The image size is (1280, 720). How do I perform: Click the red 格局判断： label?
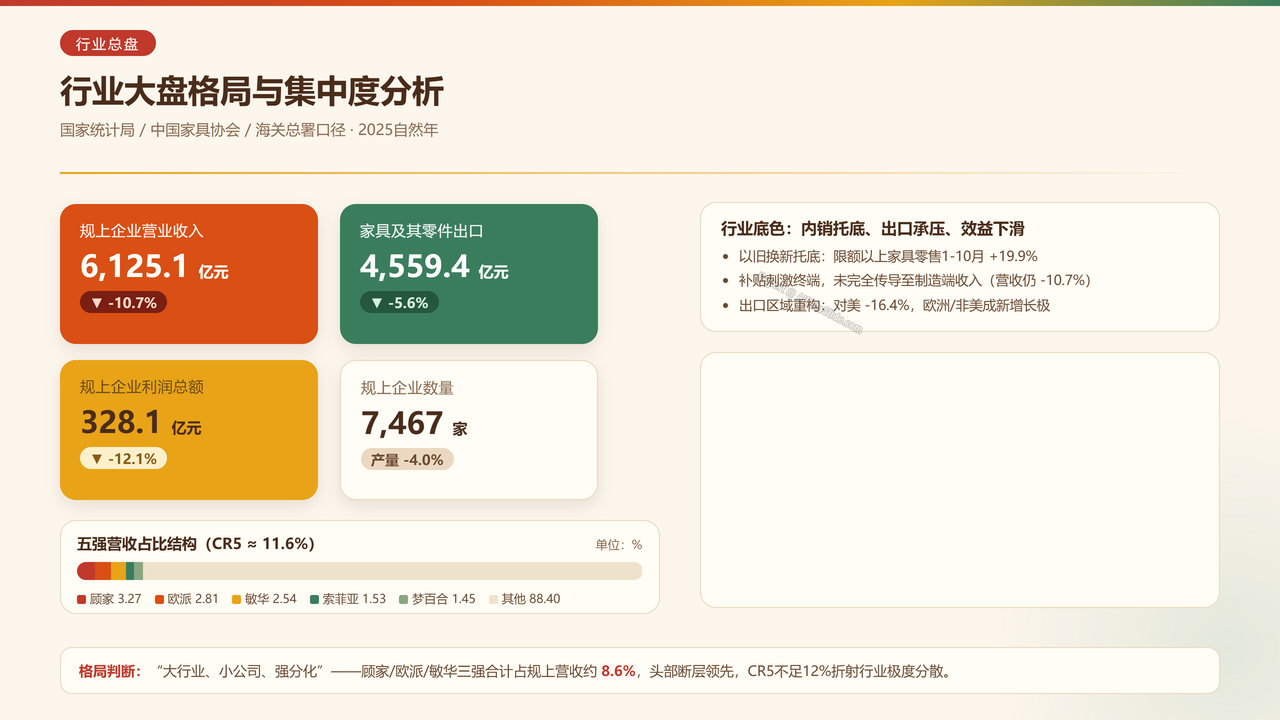click(111, 671)
